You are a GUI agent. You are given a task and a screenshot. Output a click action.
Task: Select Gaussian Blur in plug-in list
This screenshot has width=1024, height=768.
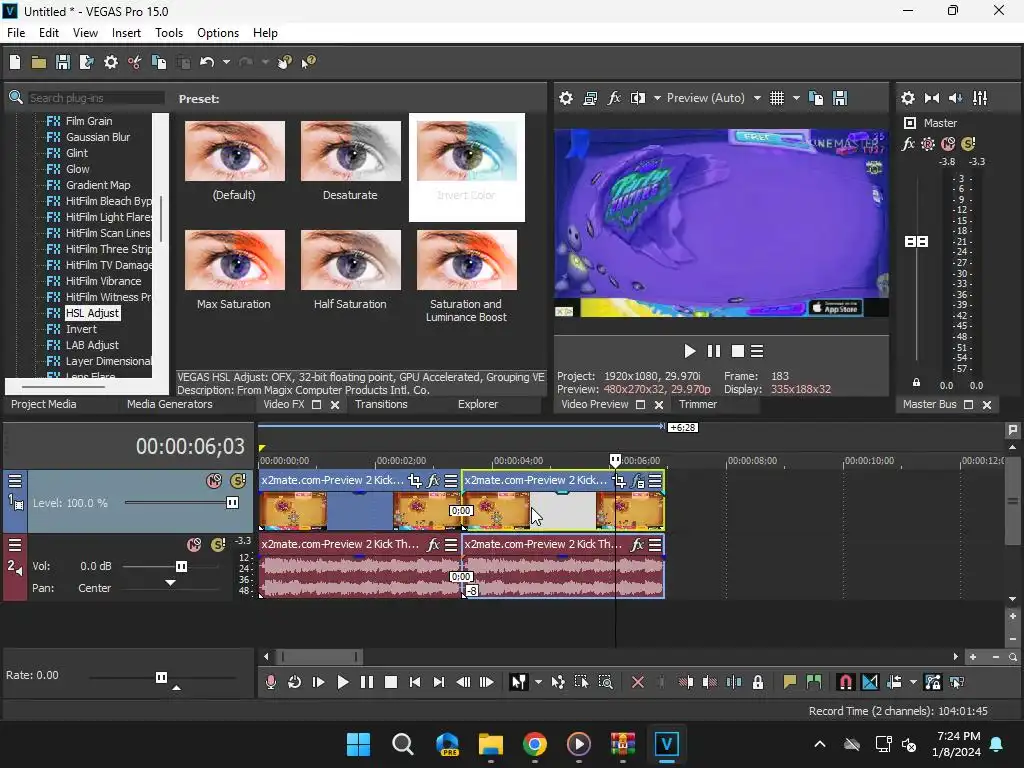coord(97,137)
